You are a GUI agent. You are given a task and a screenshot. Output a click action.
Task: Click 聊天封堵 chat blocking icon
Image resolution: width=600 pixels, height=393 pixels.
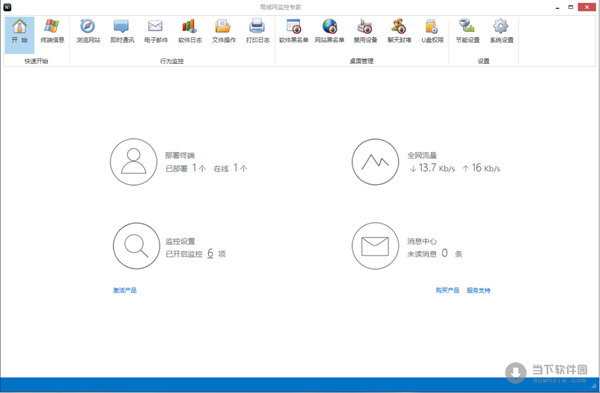click(399, 31)
